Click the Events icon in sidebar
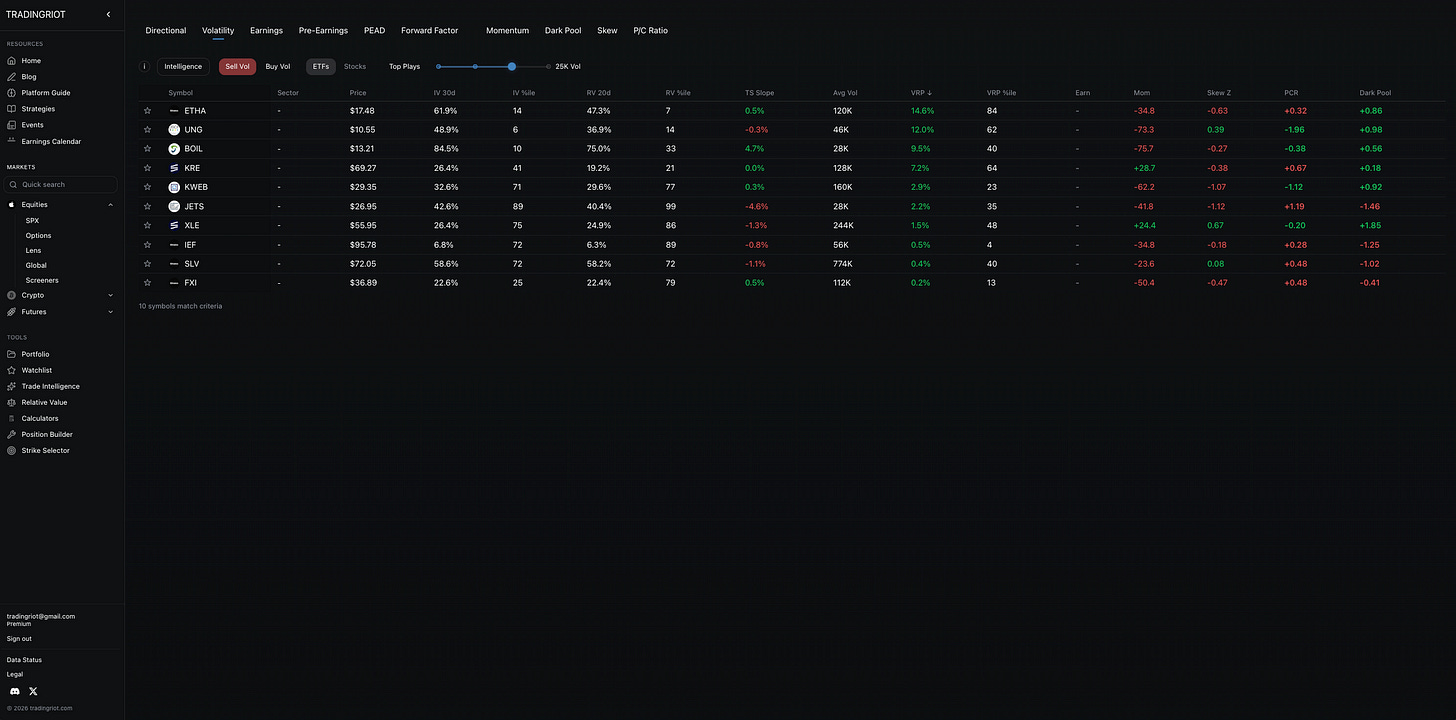This screenshot has height=720, width=1456. tap(12, 125)
